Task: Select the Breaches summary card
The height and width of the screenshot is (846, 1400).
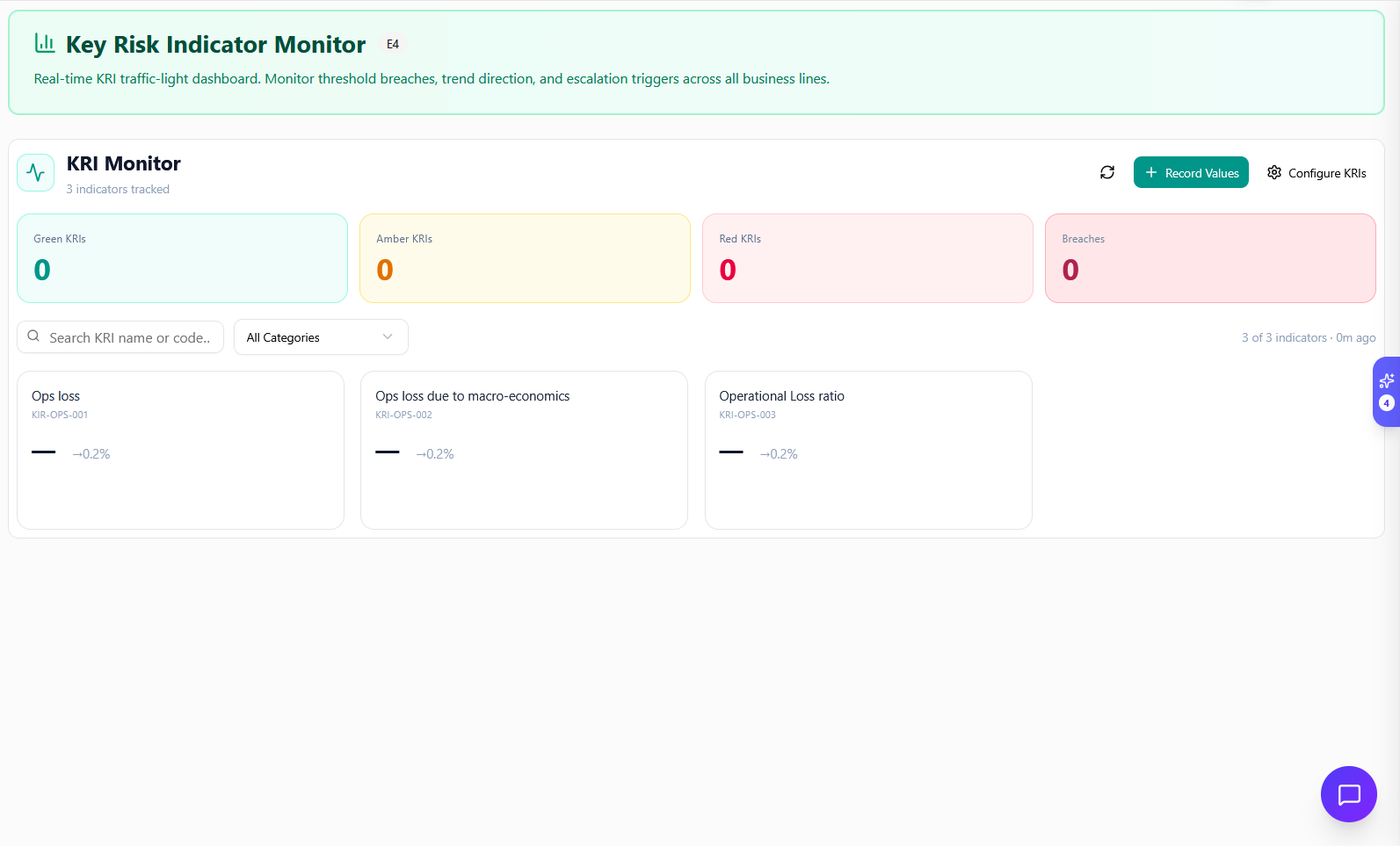Action: tap(1209, 258)
